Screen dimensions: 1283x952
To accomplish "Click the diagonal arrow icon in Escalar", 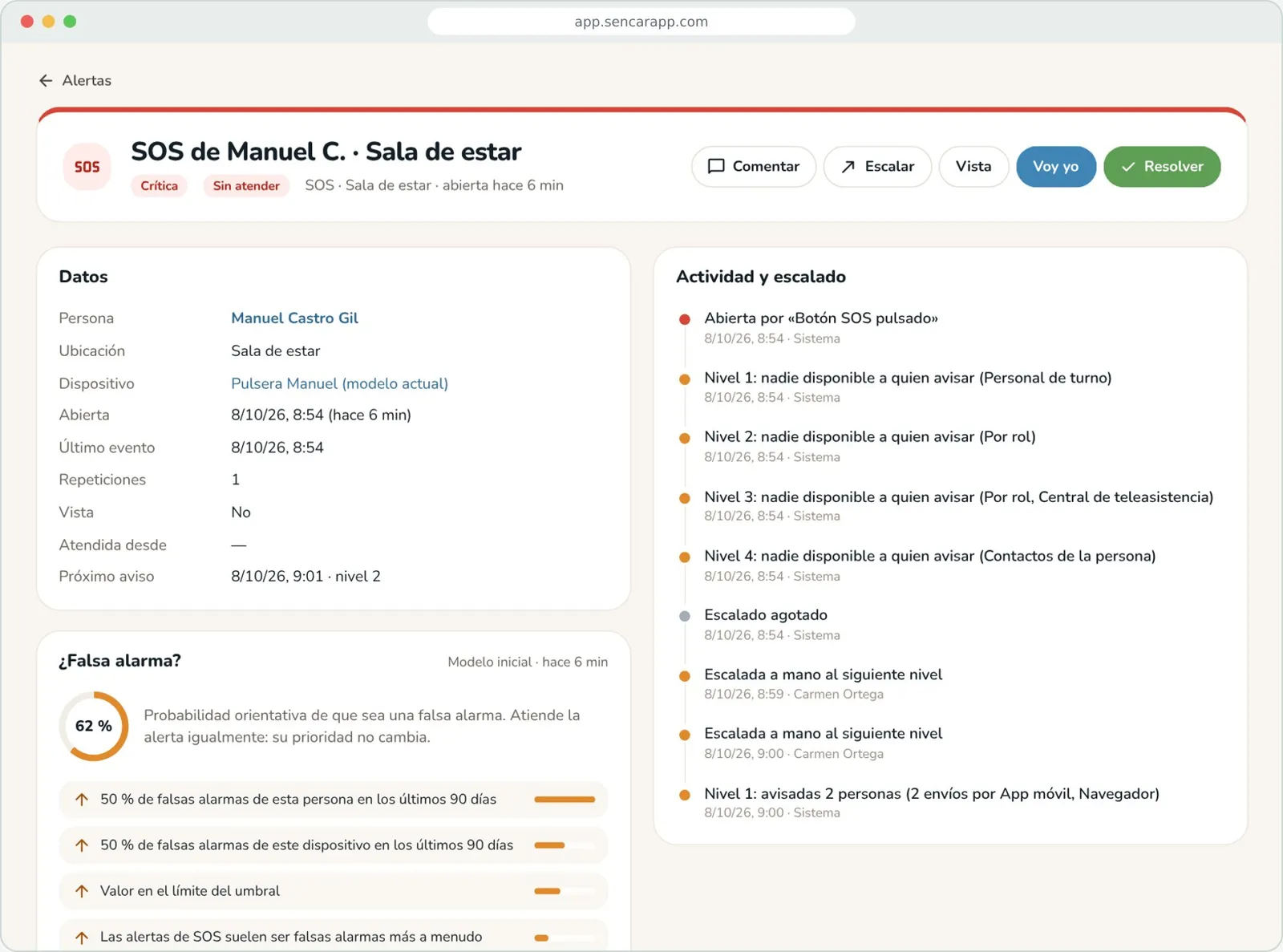I will click(x=848, y=167).
